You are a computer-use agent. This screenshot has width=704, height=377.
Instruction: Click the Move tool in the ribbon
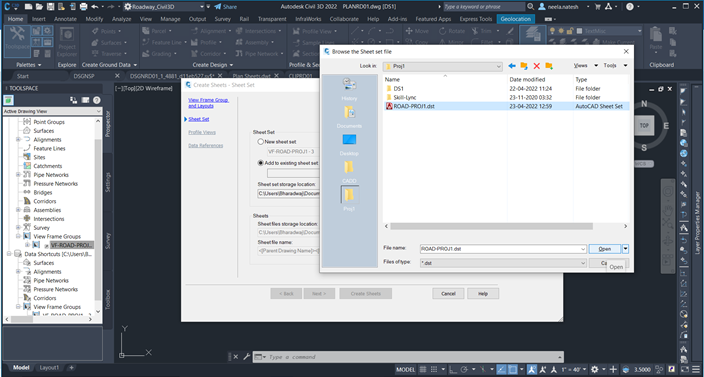click(x=417, y=31)
